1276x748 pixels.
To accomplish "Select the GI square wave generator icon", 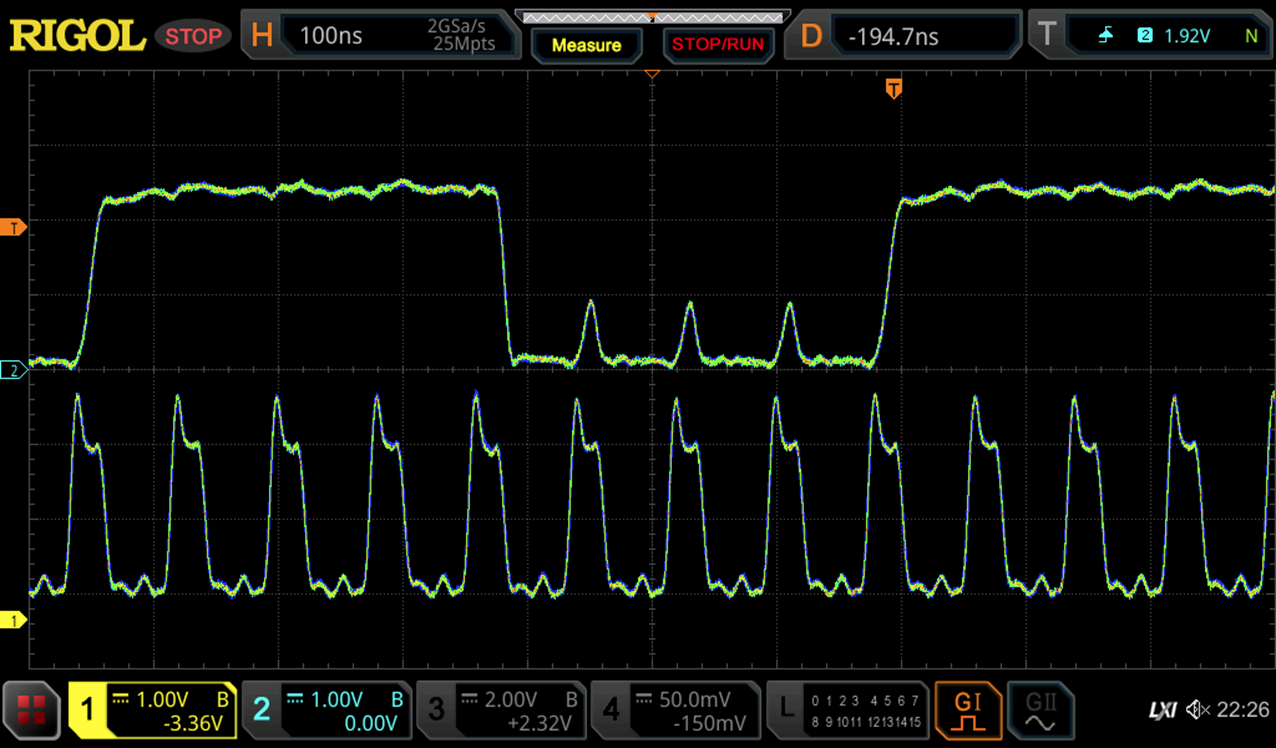I will 967,710.
